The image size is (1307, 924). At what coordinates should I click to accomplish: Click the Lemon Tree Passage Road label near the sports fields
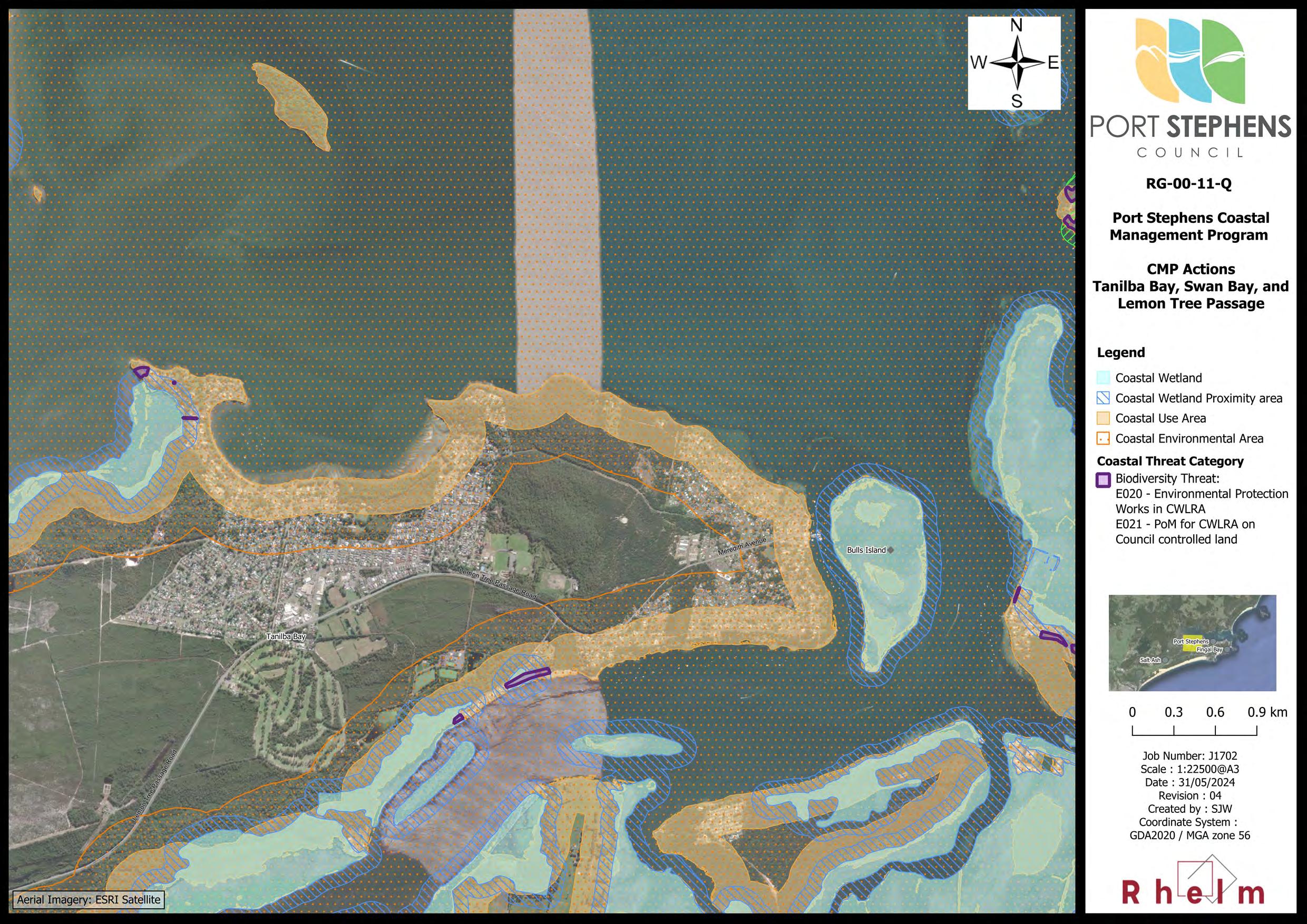[498, 583]
